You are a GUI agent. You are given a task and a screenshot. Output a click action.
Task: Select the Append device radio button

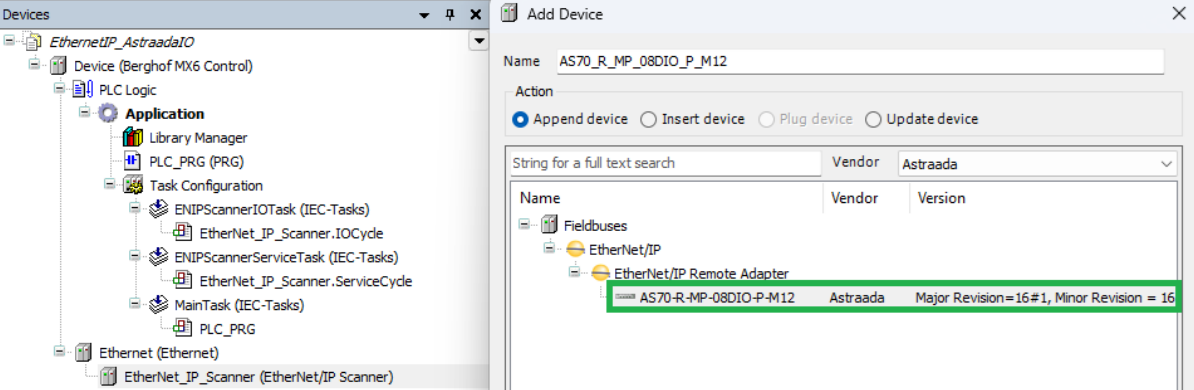coord(520,119)
